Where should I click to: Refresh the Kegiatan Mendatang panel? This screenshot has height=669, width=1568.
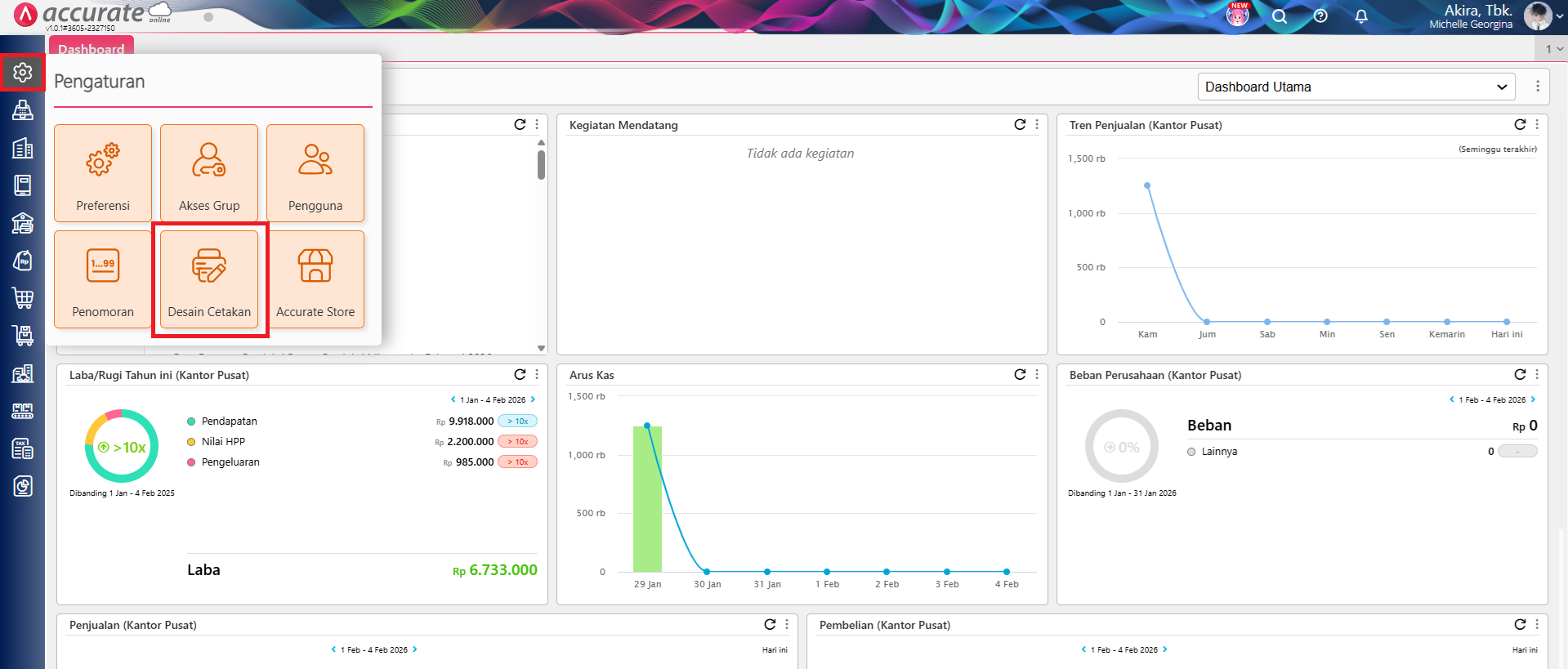(x=1020, y=125)
